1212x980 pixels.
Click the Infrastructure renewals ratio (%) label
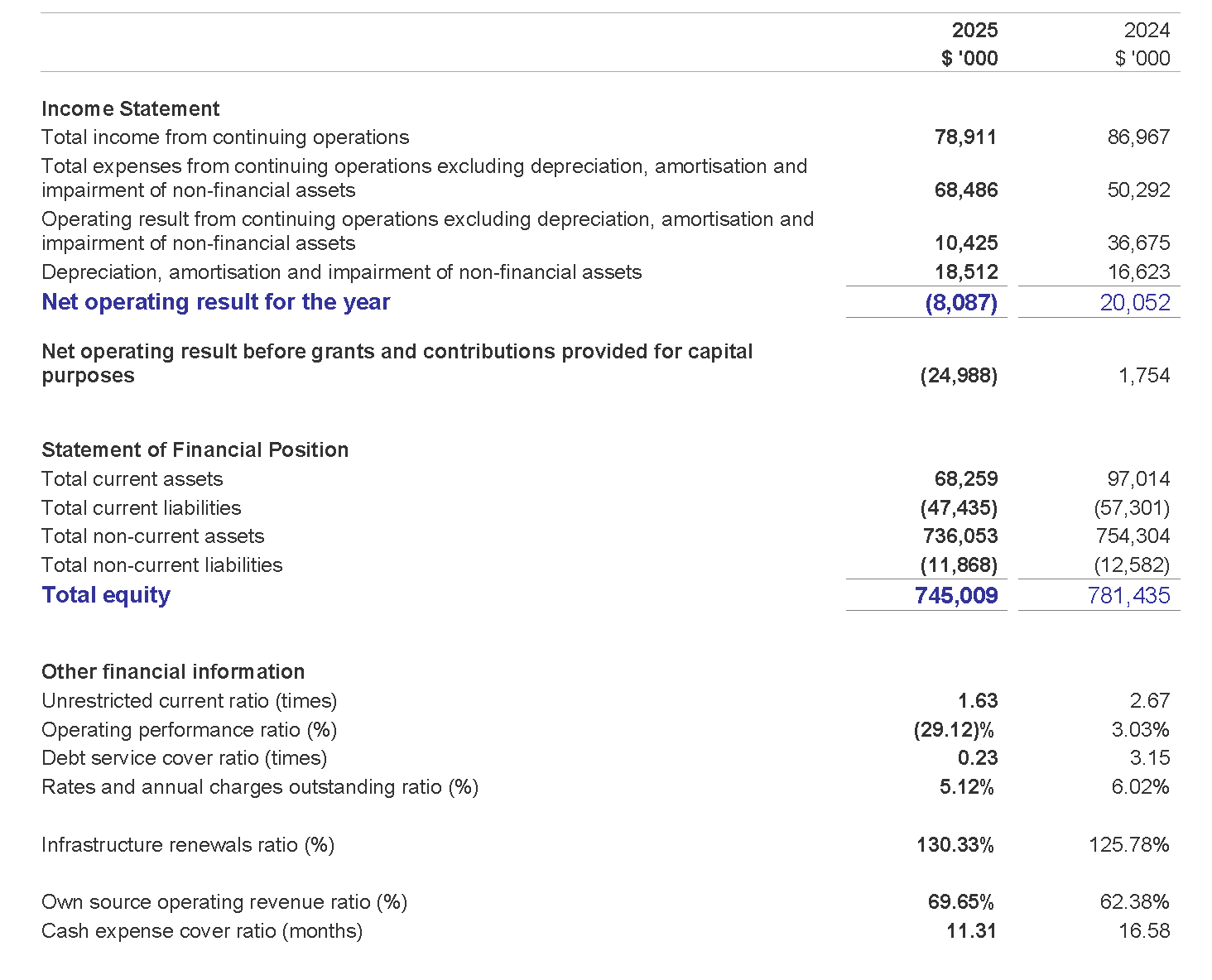tap(188, 845)
